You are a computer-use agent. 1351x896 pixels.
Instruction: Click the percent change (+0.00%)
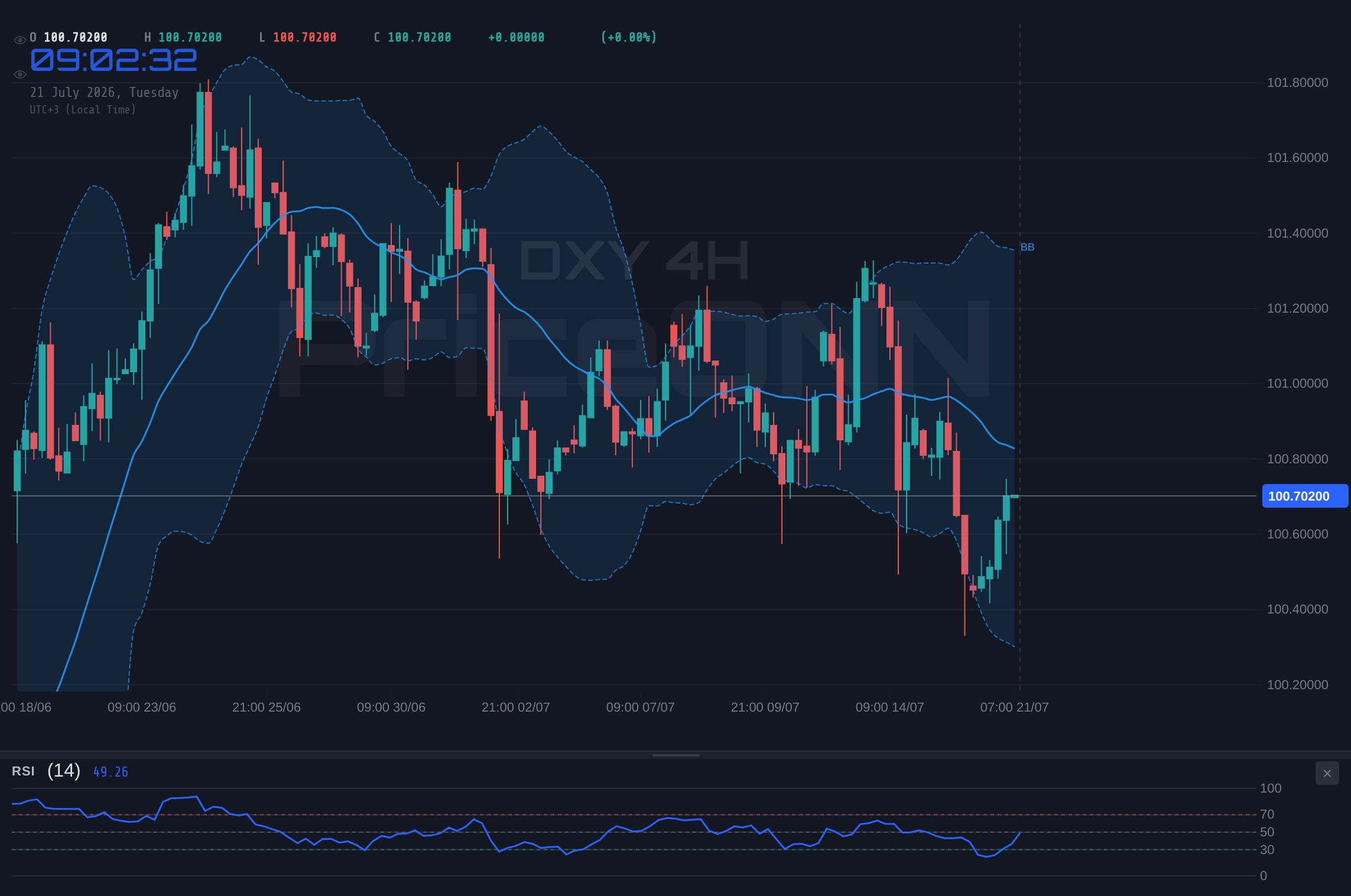(628, 37)
